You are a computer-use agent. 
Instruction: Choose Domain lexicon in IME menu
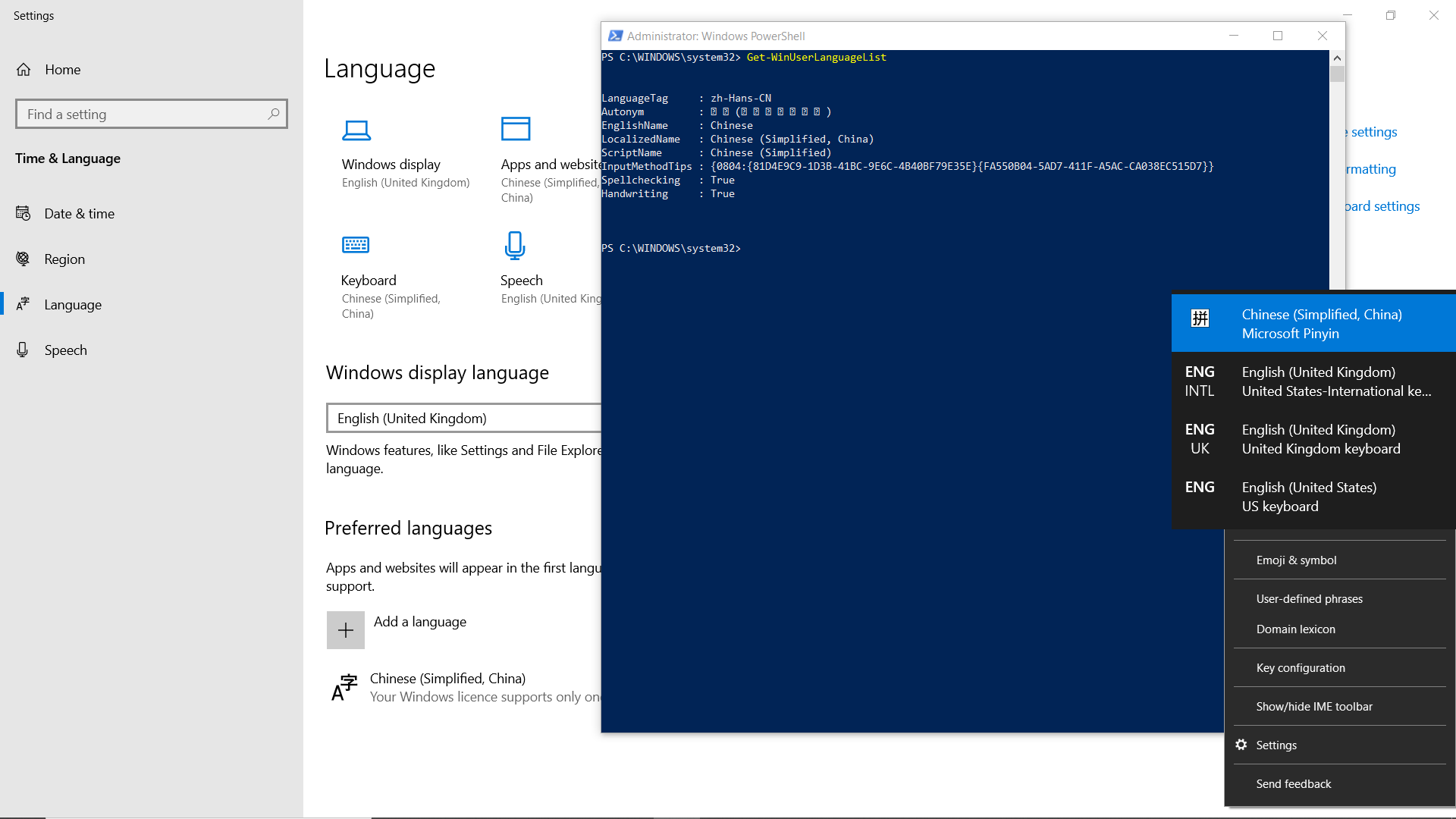[1339, 629]
